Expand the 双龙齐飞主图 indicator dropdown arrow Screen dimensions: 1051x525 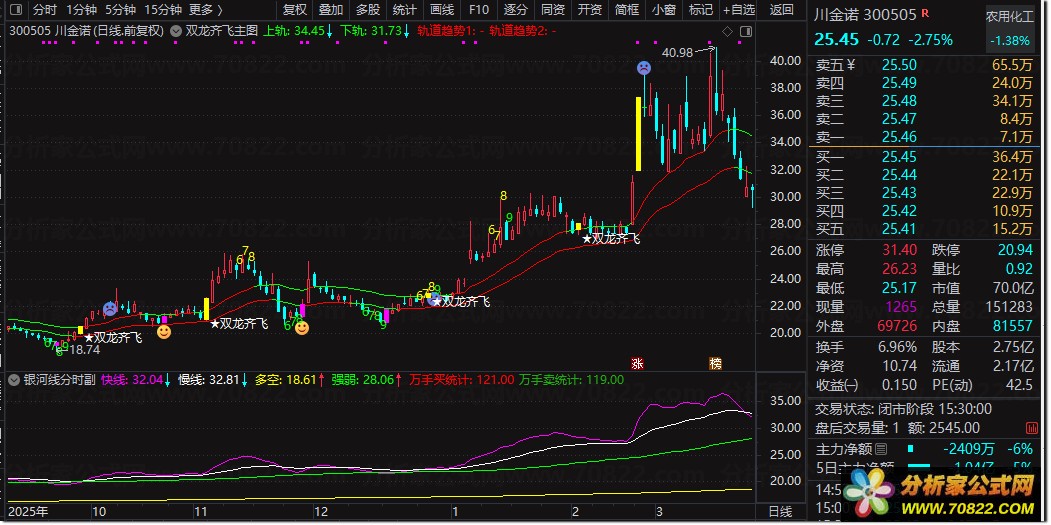(176, 31)
